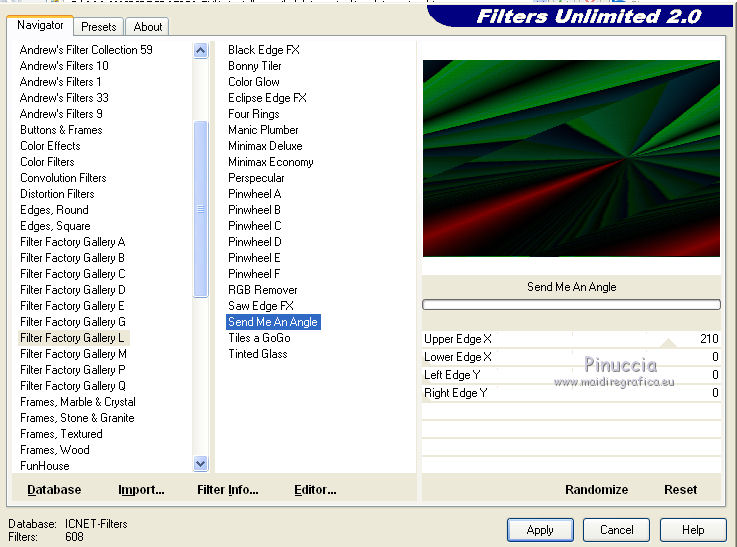737x547 pixels.
Task: Choose Perspecular filter
Action: (x=256, y=178)
